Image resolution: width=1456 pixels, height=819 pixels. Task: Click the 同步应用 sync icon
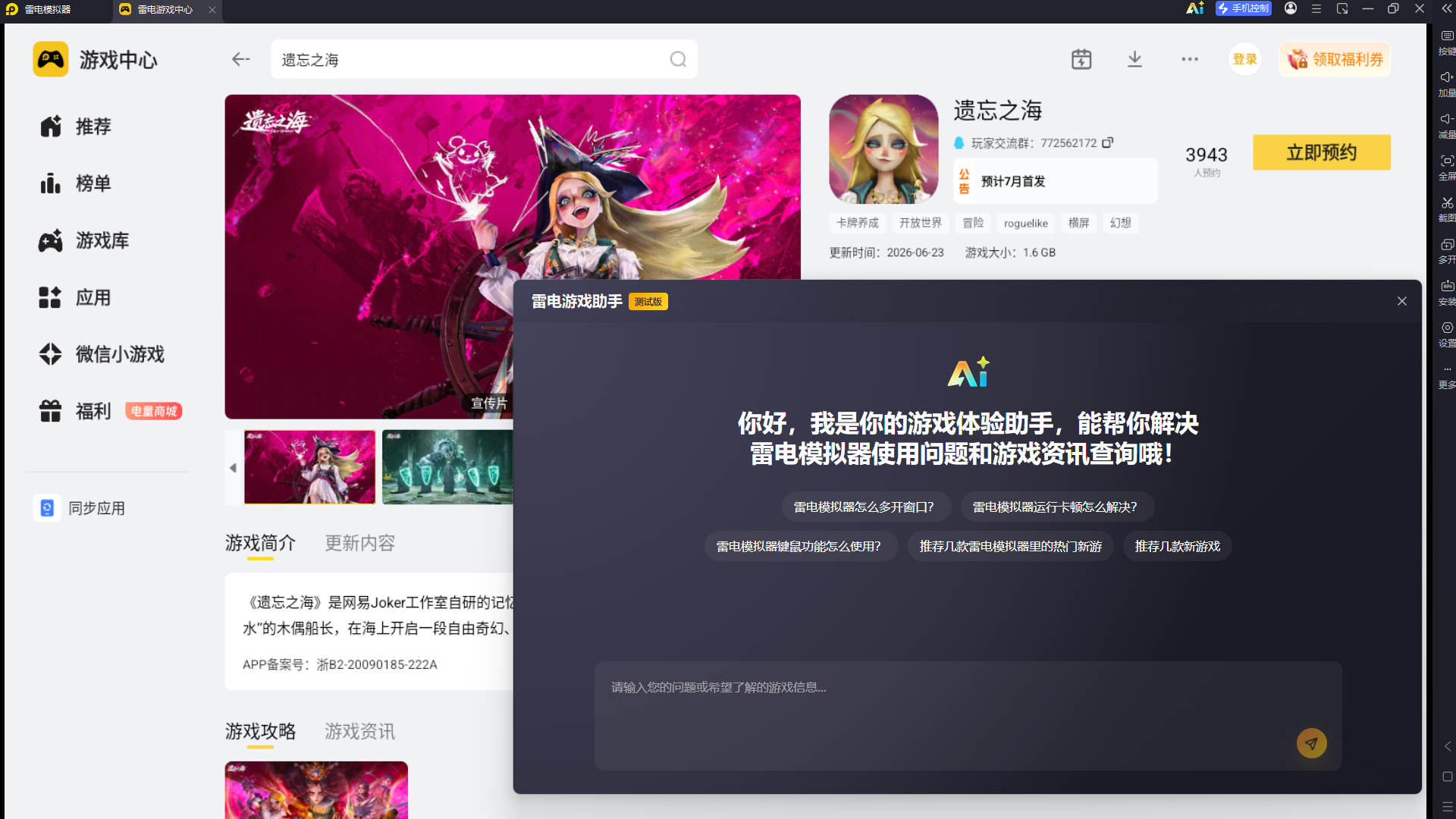pyautogui.click(x=47, y=508)
